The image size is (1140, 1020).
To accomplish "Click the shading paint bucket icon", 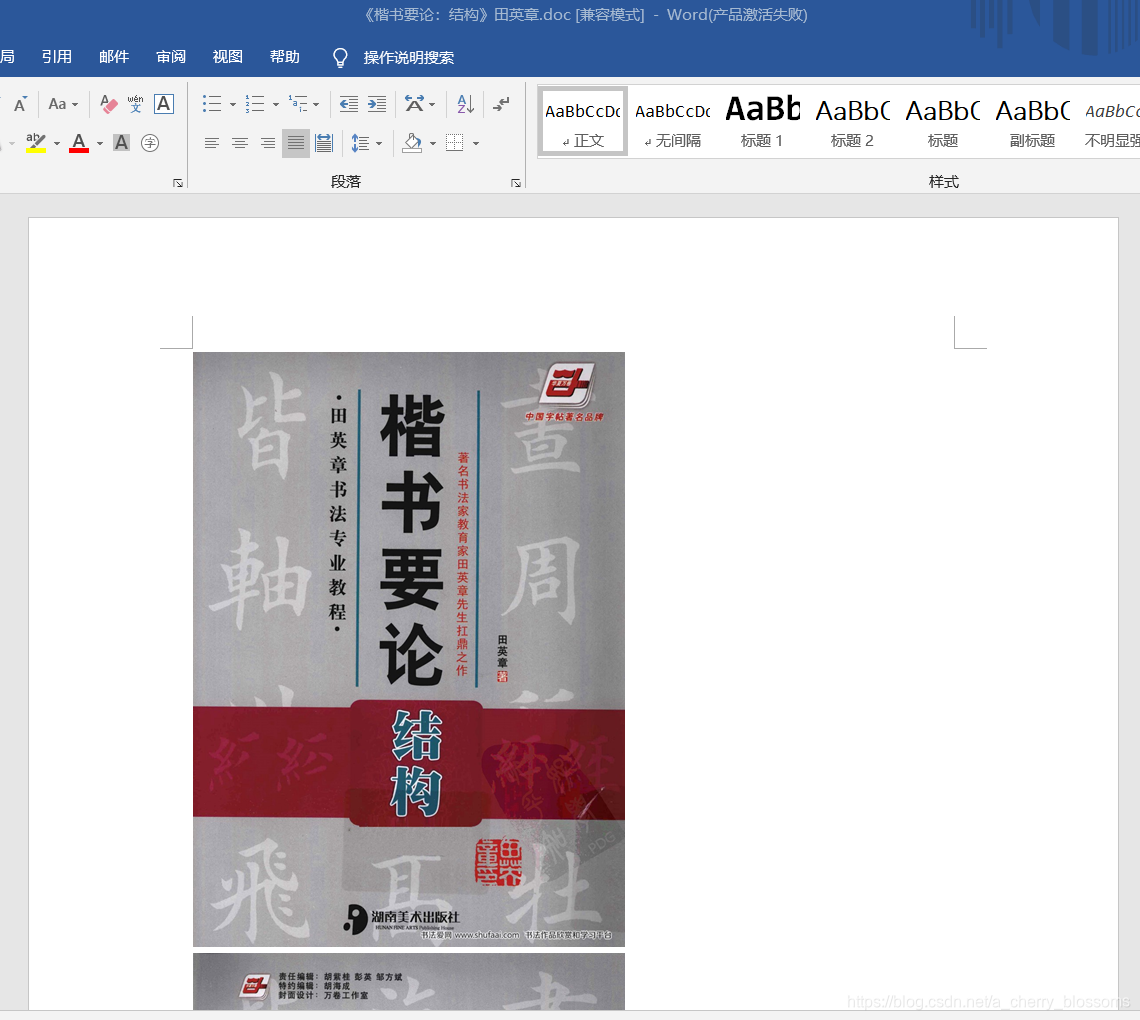I will pos(412,142).
